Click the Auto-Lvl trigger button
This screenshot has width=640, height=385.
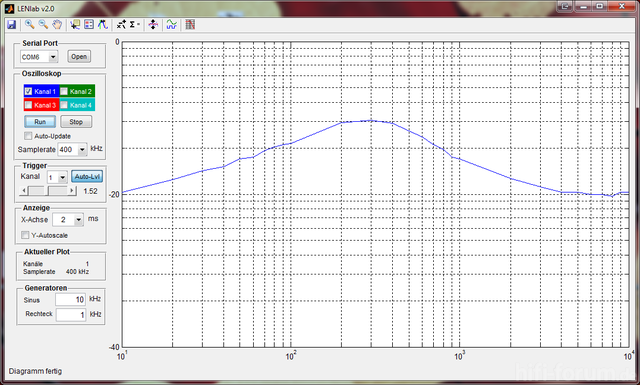click(x=87, y=176)
